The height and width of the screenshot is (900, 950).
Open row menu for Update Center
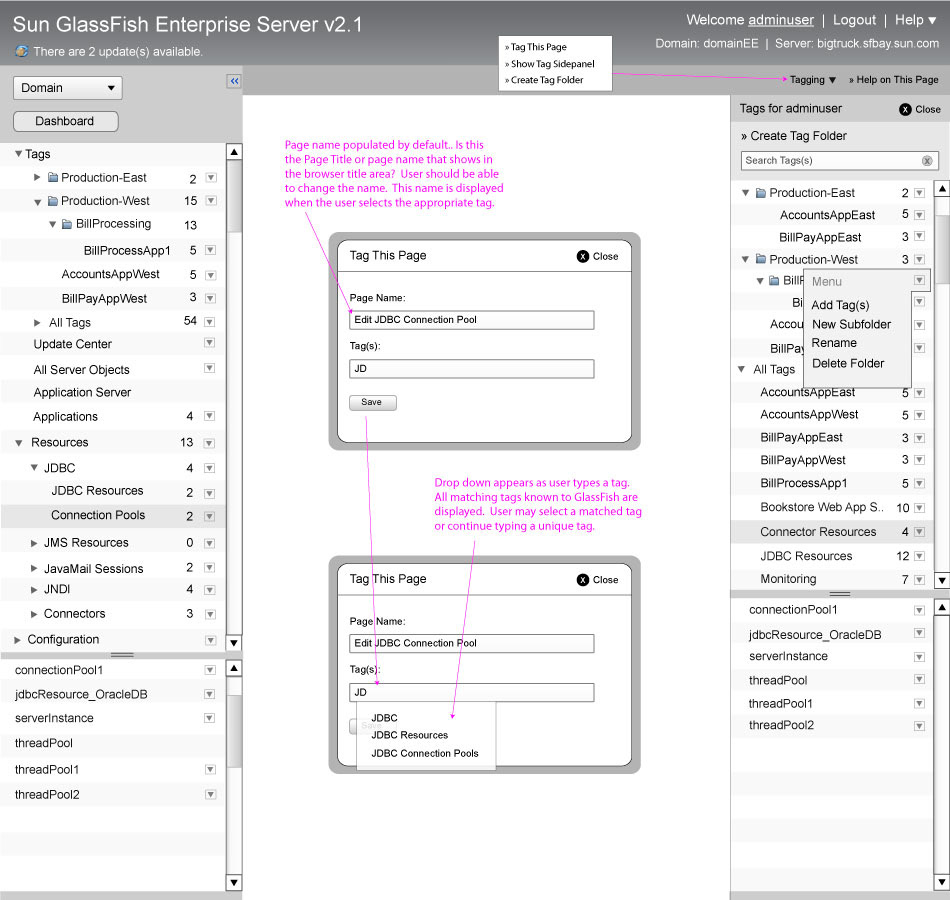point(210,343)
